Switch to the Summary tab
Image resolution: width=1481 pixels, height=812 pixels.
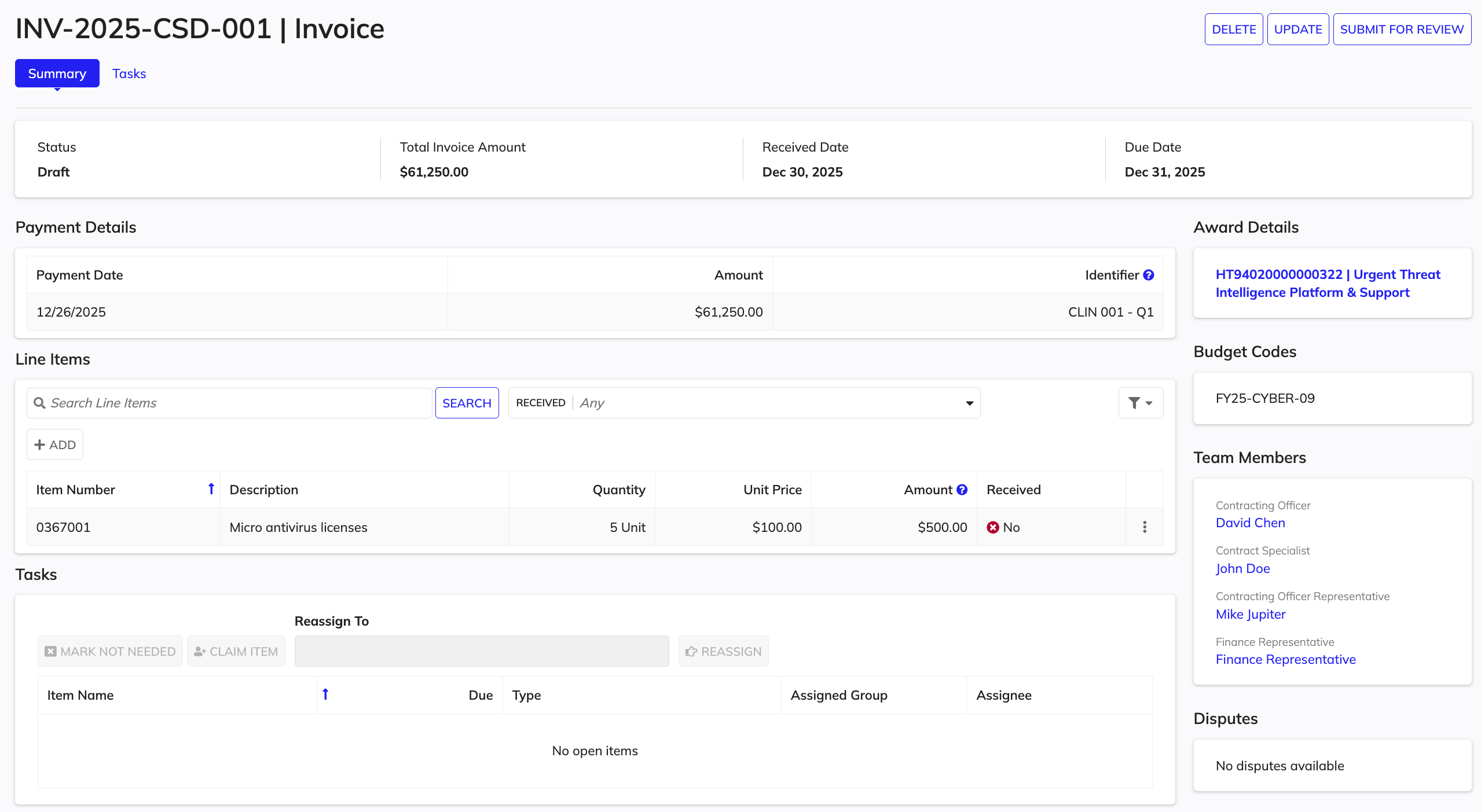(57, 74)
